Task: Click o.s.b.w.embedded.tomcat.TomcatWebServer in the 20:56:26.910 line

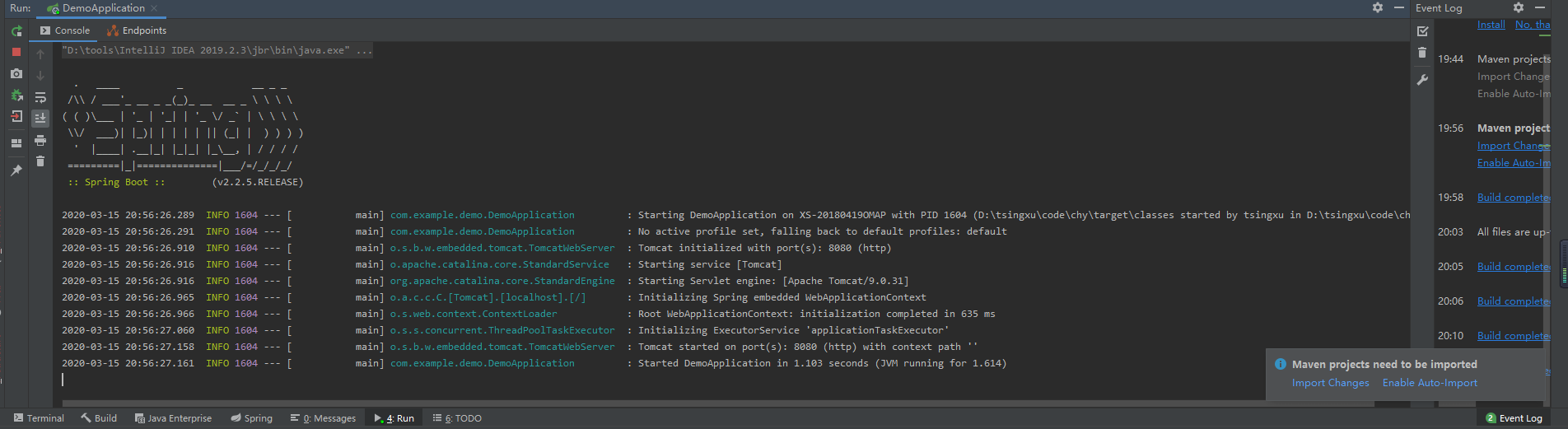Action: click(502, 248)
